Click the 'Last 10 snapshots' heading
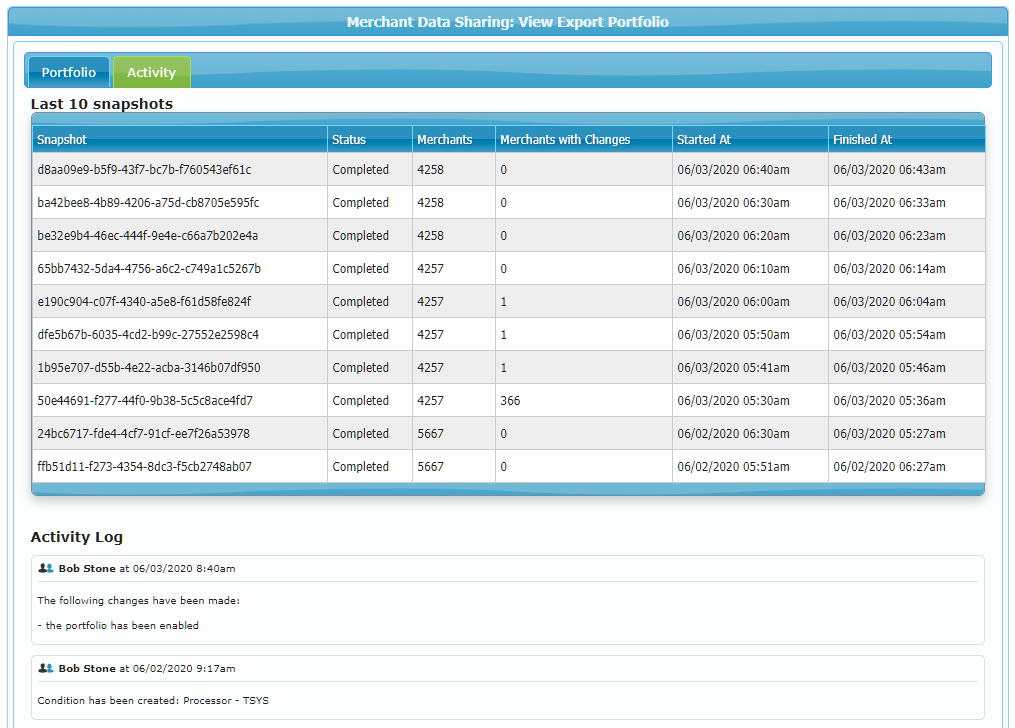 [x=102, y=104]
